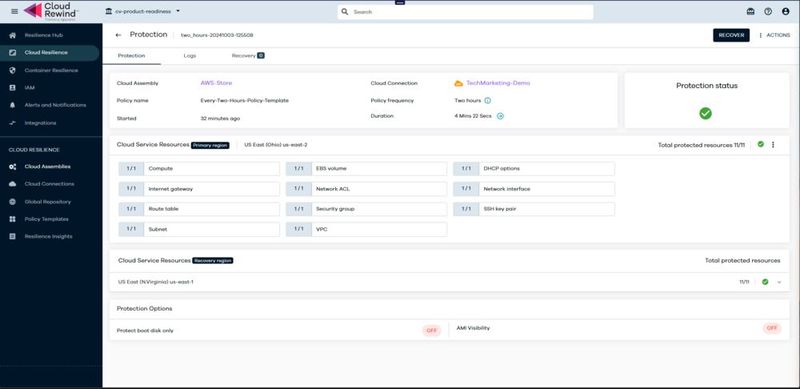The image size is (800, 389).
Task: Click the Integrations sidebar icon
Action: tap(13, 123)
